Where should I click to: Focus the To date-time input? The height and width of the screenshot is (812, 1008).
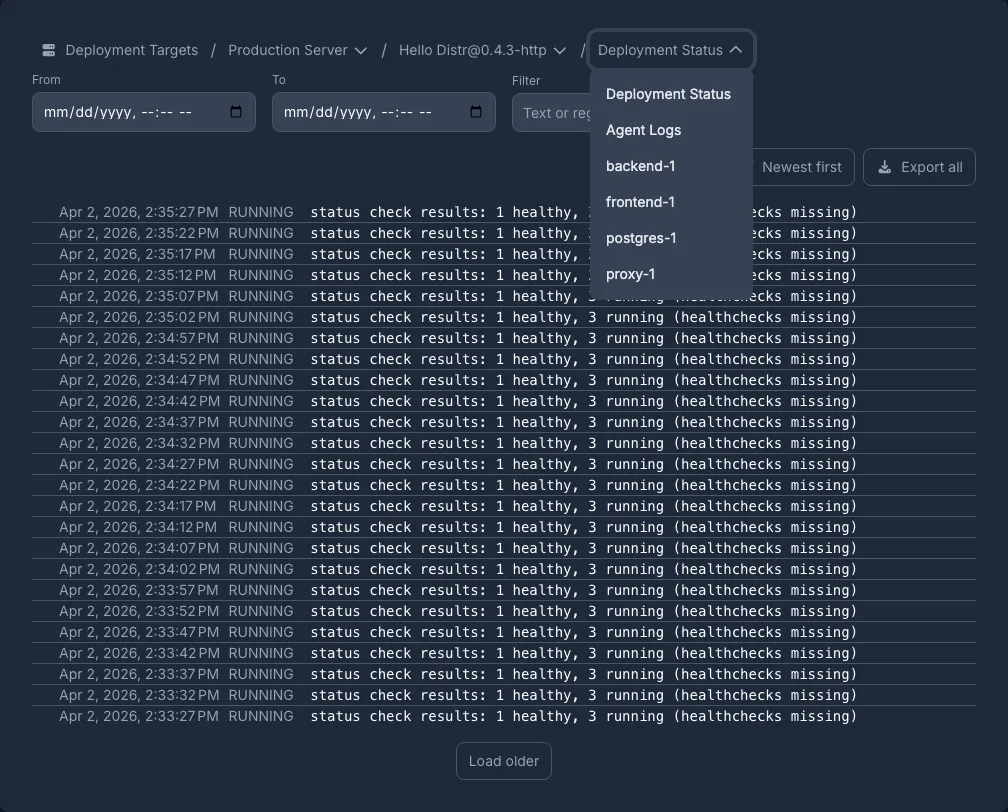point(383,112)
